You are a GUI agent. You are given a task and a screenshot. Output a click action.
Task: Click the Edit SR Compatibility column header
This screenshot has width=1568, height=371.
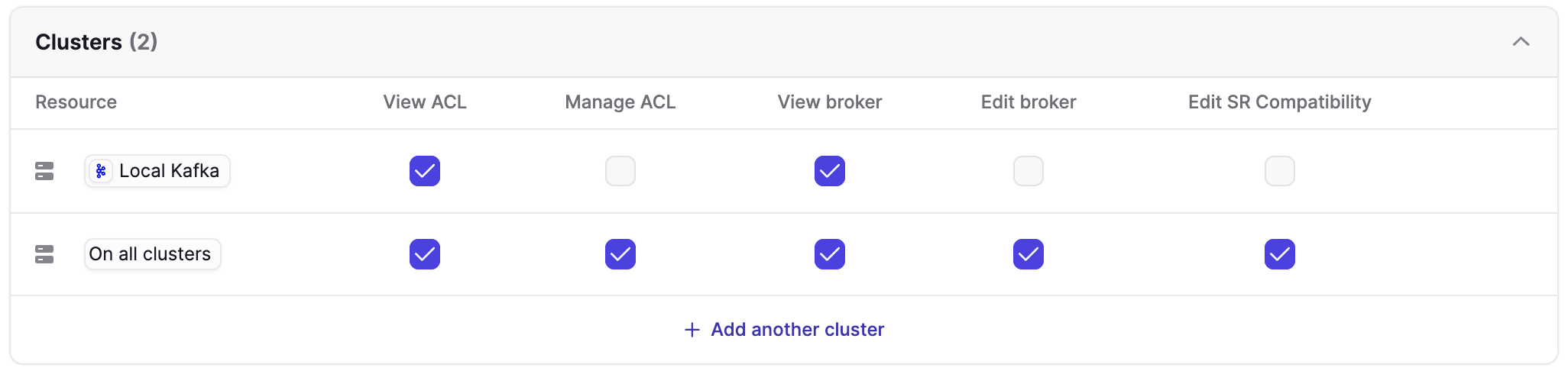click(1280, 102)
